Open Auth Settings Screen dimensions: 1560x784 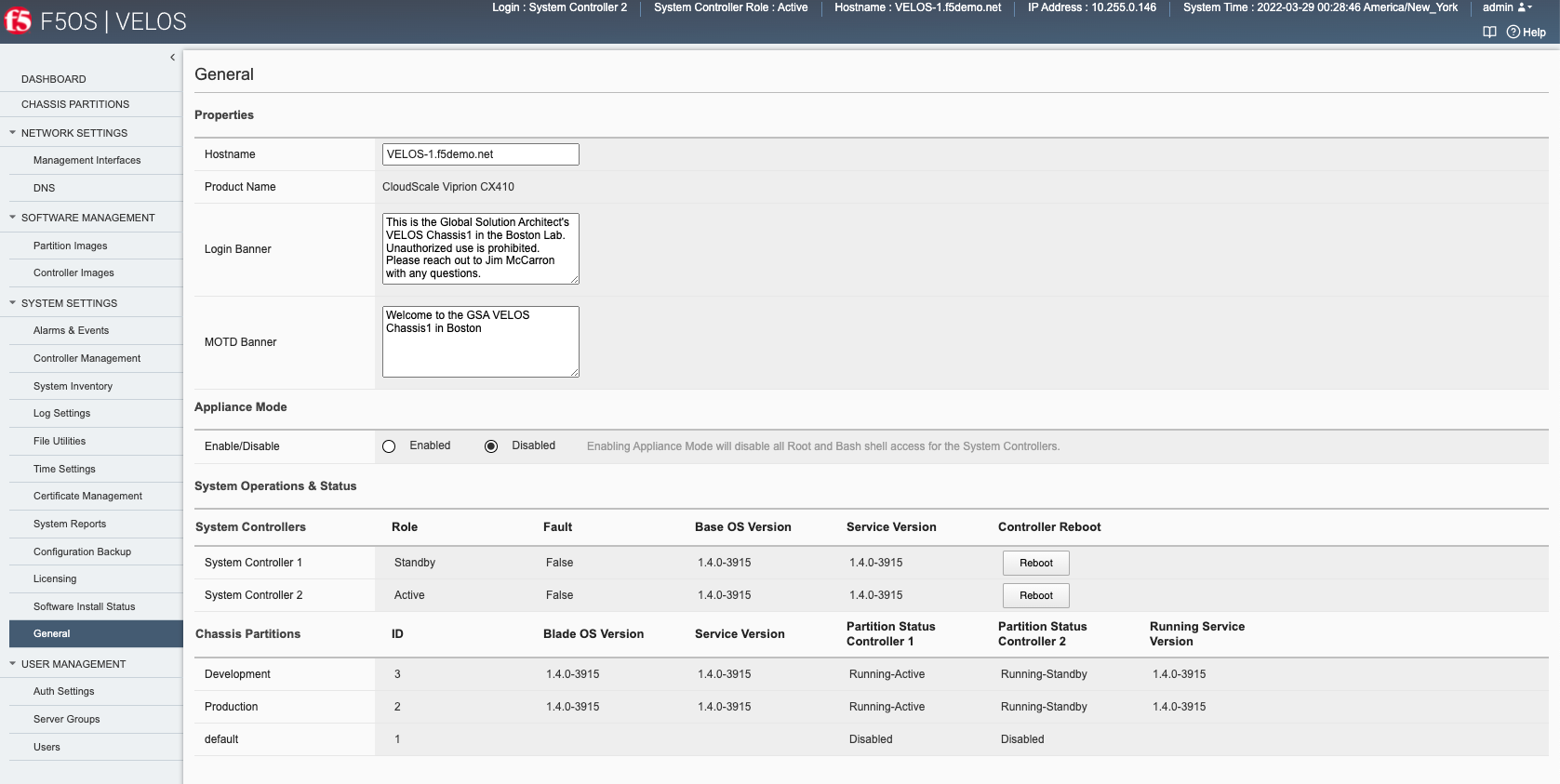[64, 691]
